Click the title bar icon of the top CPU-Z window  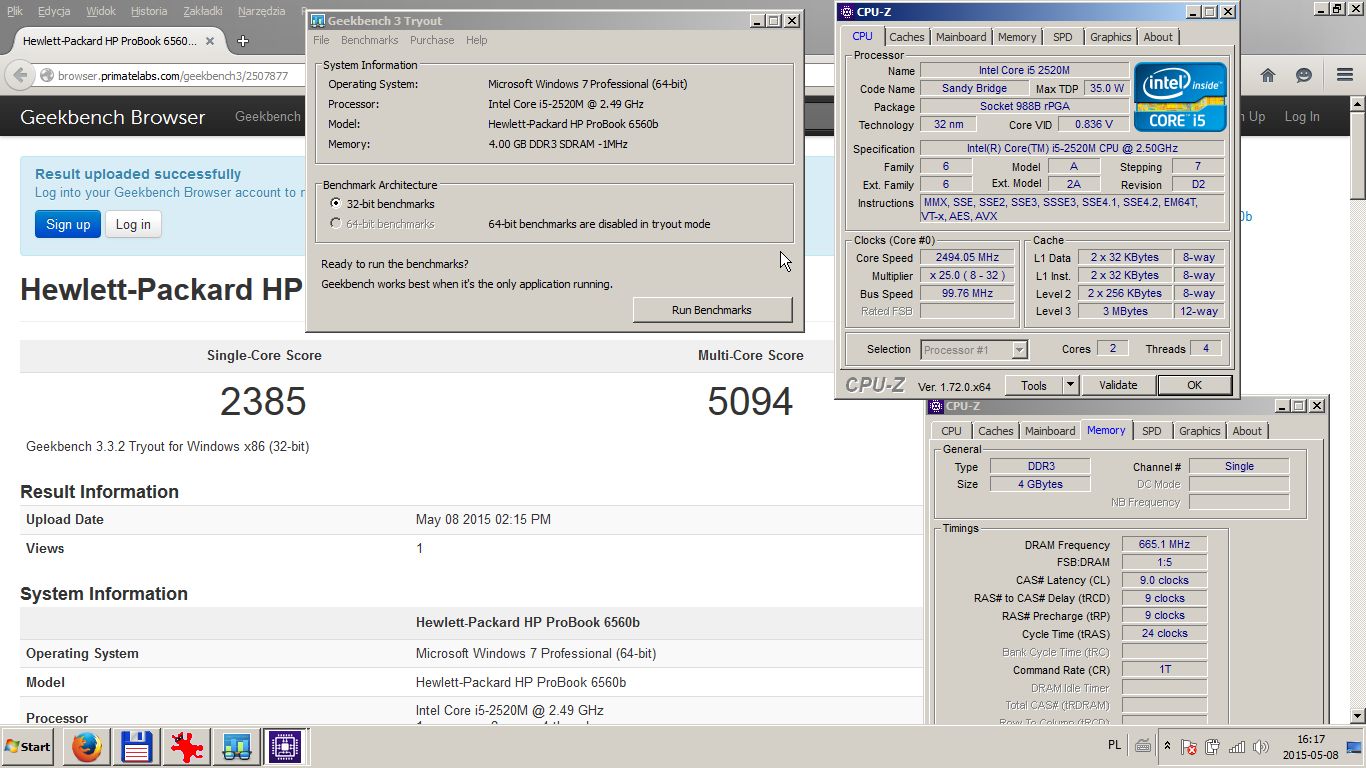(x=847, y=12)
